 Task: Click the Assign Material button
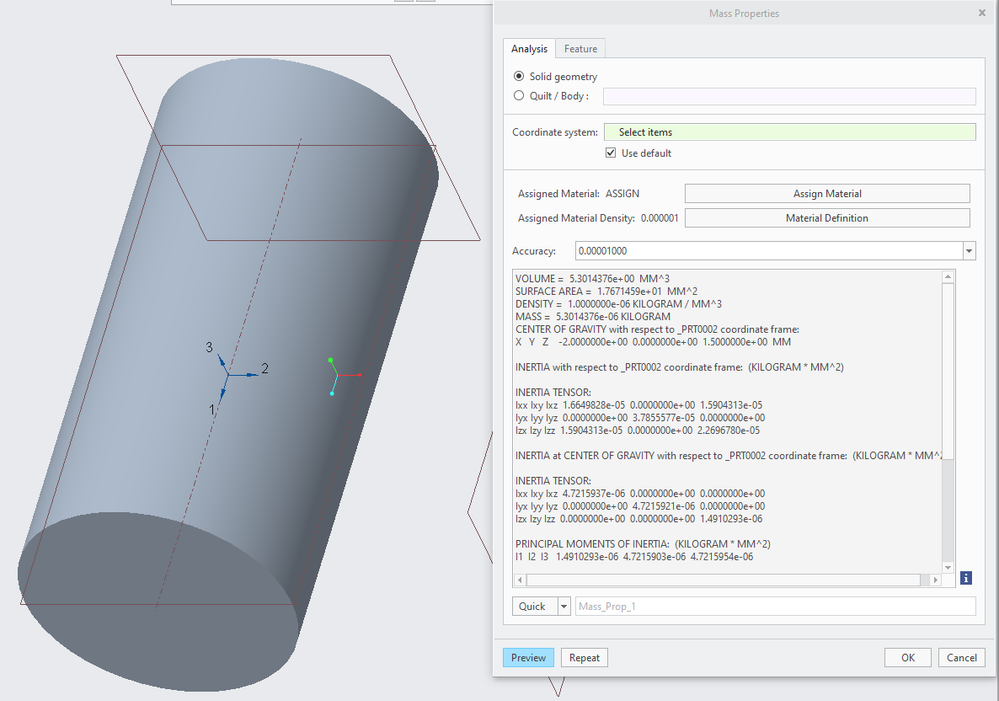click(826, 194)
